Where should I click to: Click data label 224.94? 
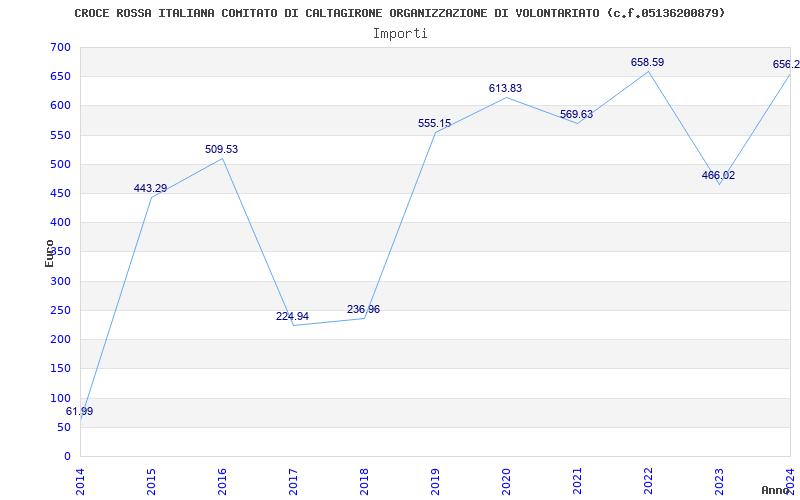(x=292, y=316)
